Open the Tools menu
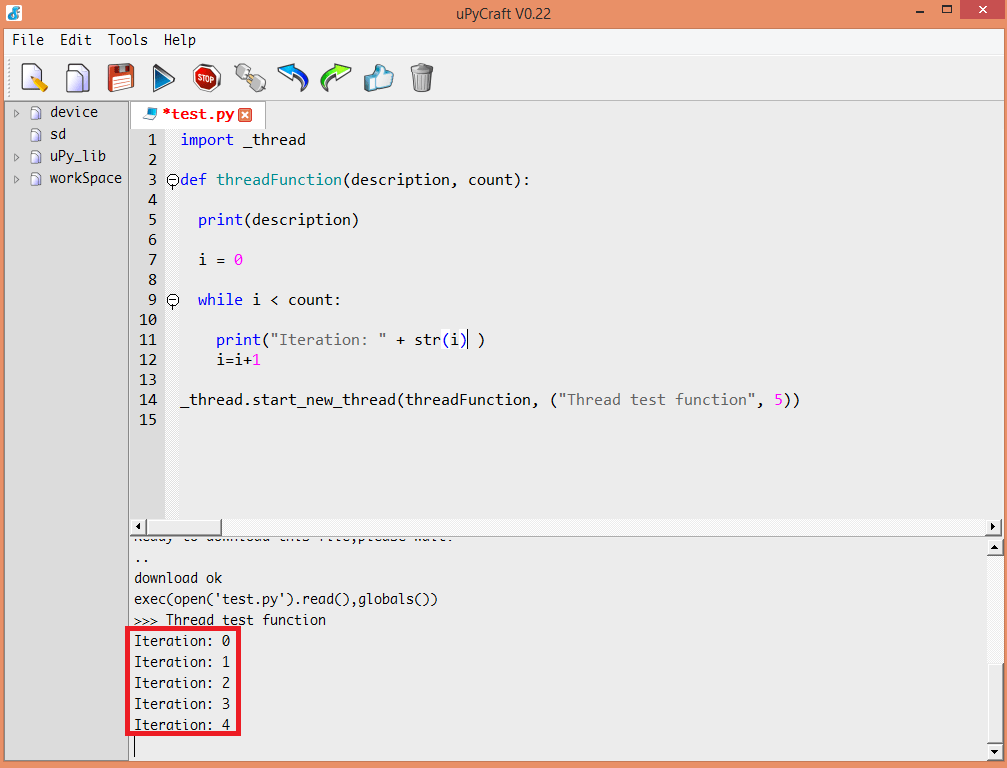This screenshot has width=1007, height=768. [x=127, y=40]
